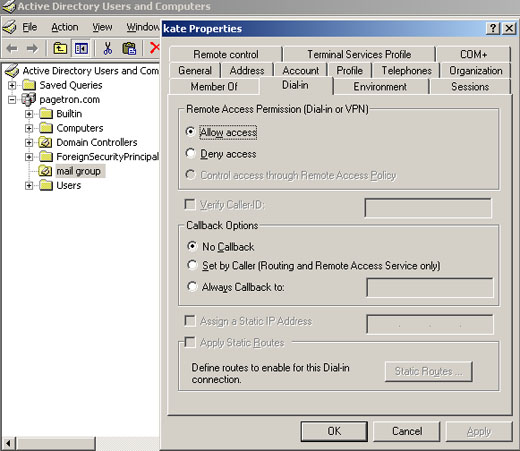Switch to the COM+ tab
This screenshot has height=451, width=520.
[474, 54]
